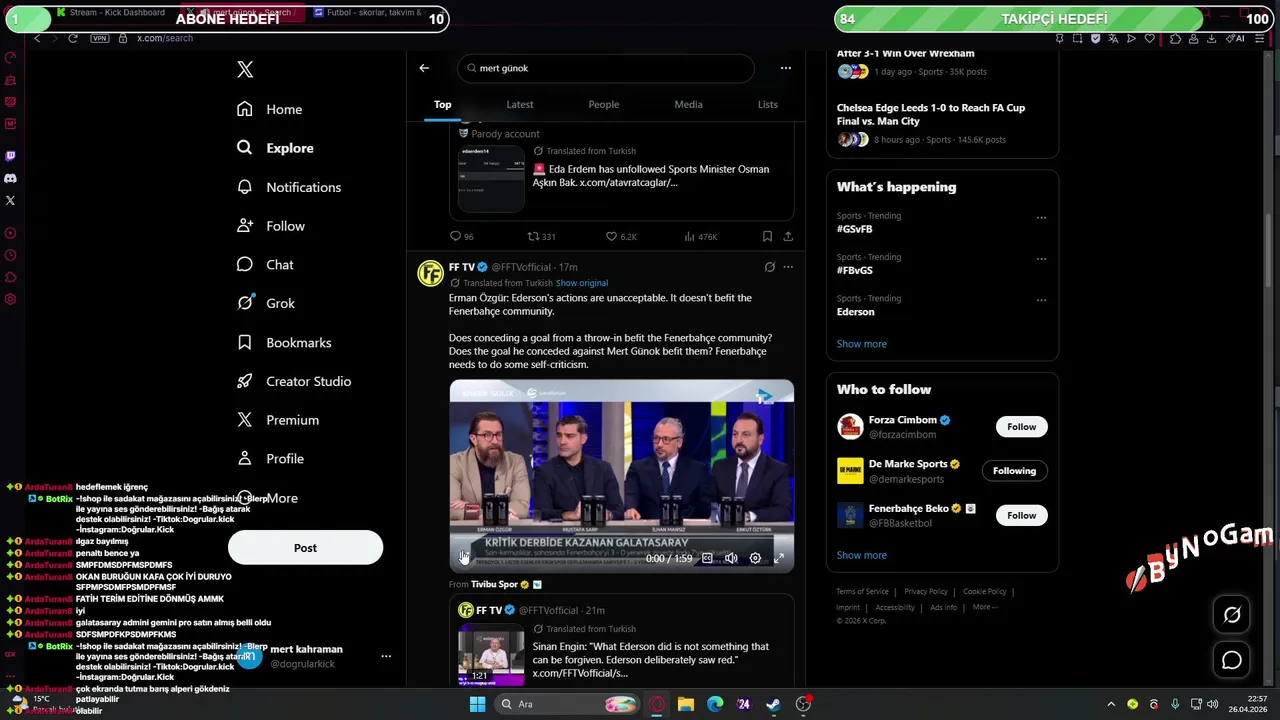This screenshot has width=1280, height=720.
Task: Open Grok from the sidebar
Action: (x=267, y=303)
